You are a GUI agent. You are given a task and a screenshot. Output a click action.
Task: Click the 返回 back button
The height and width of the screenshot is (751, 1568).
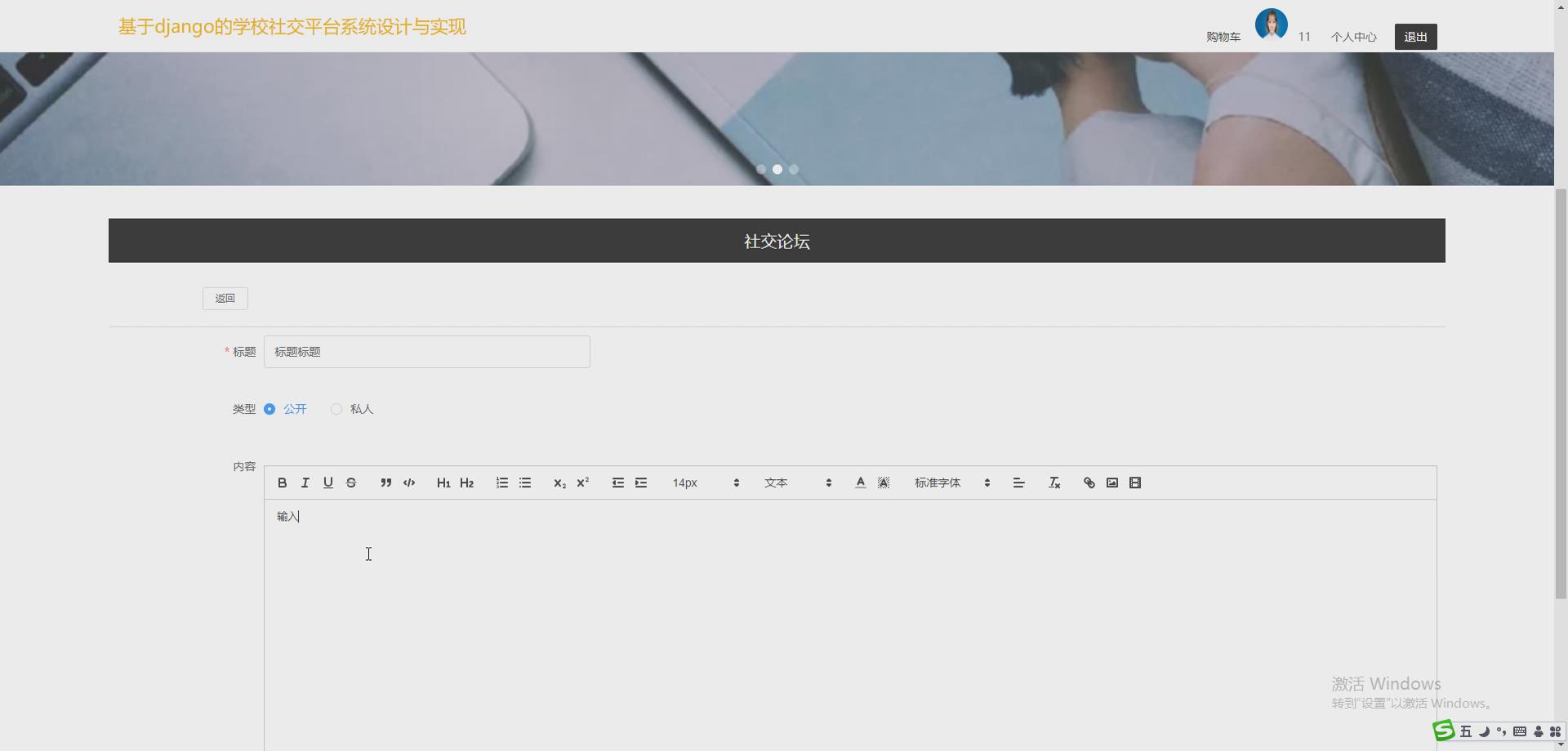225,299
